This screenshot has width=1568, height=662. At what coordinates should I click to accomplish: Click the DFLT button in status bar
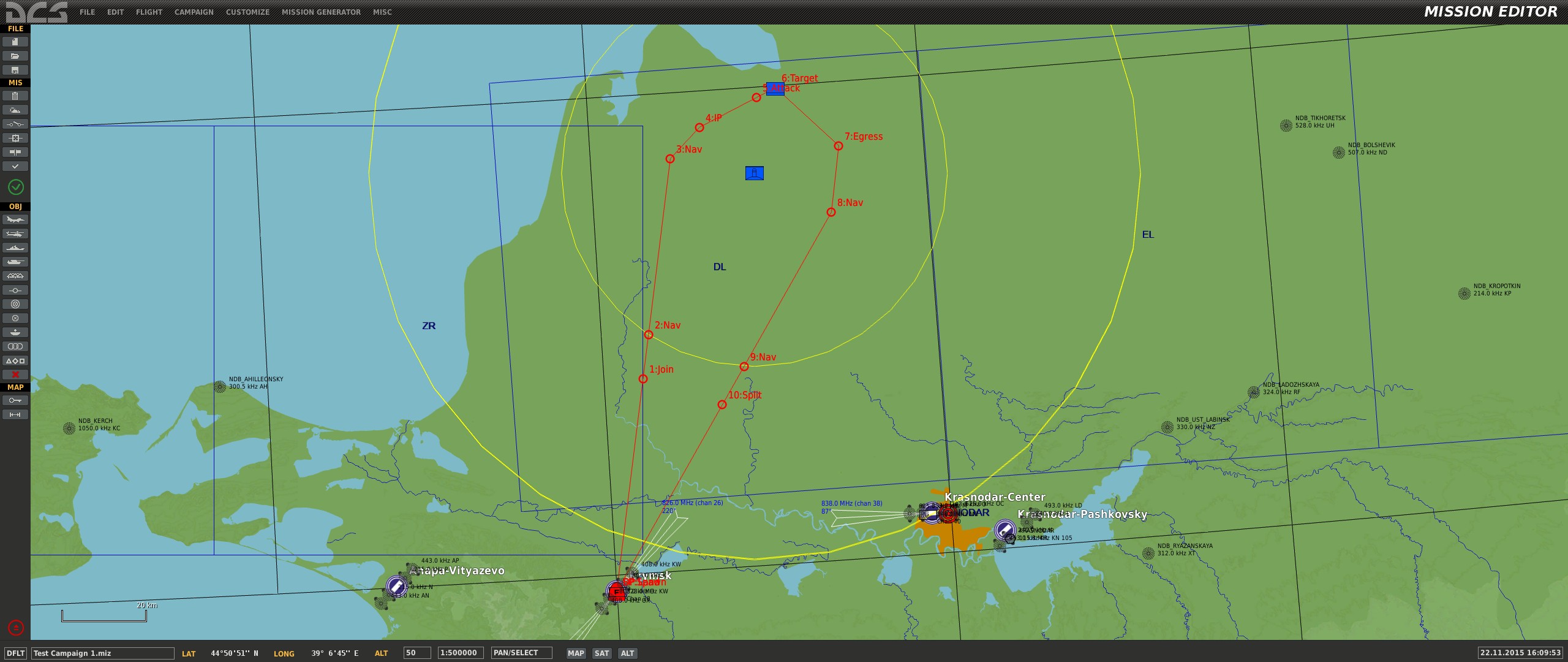pyautogui.click(x=15, y=653)
